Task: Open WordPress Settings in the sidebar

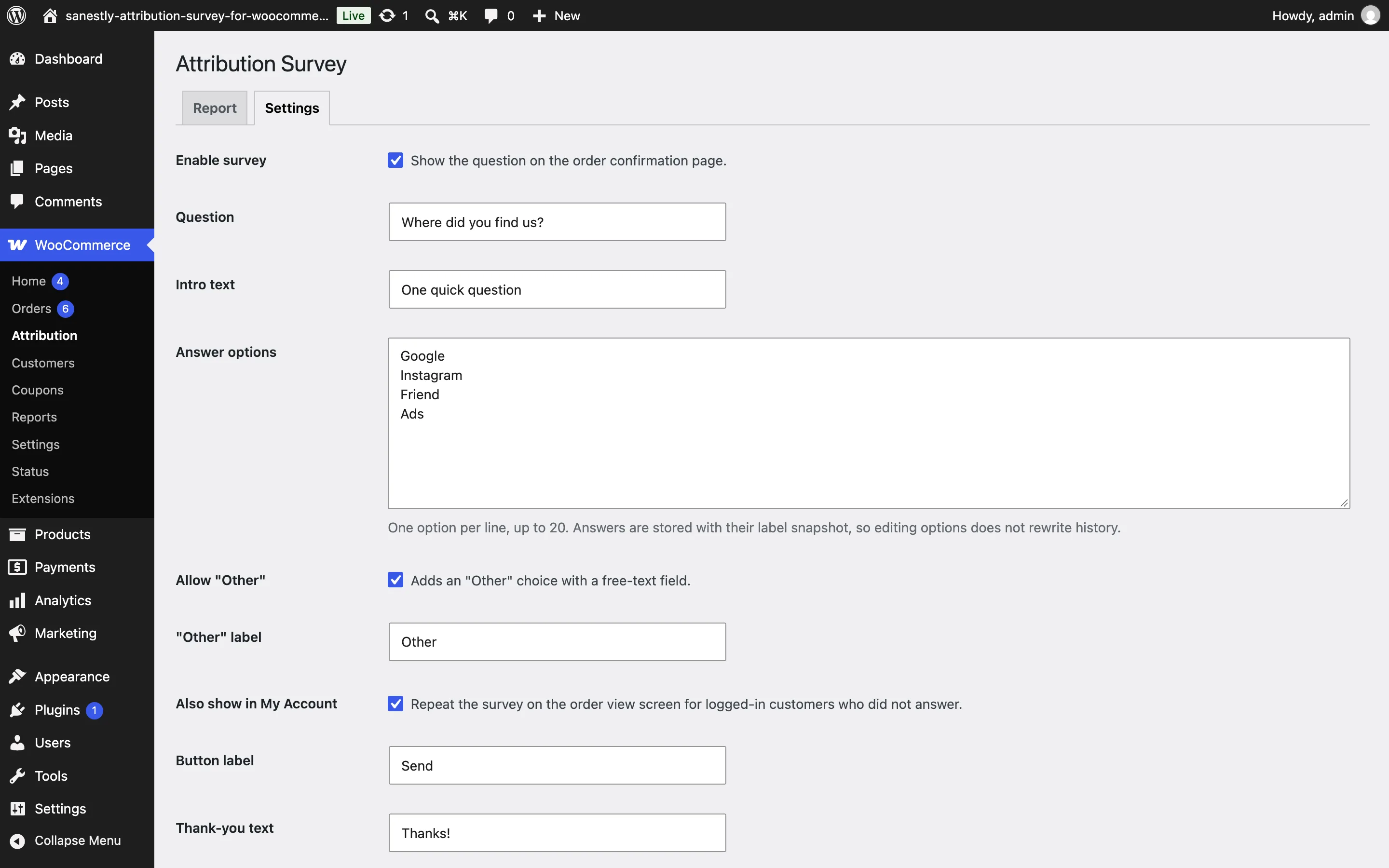Action: pyautogui.click(x=77, y=809)
